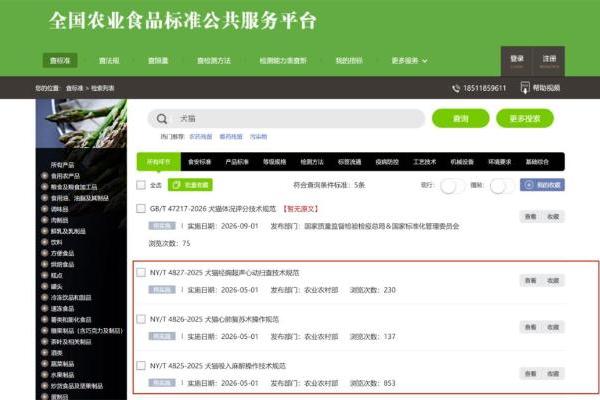Click the 兽药残留 hot recommendation link

coord(231,137)
